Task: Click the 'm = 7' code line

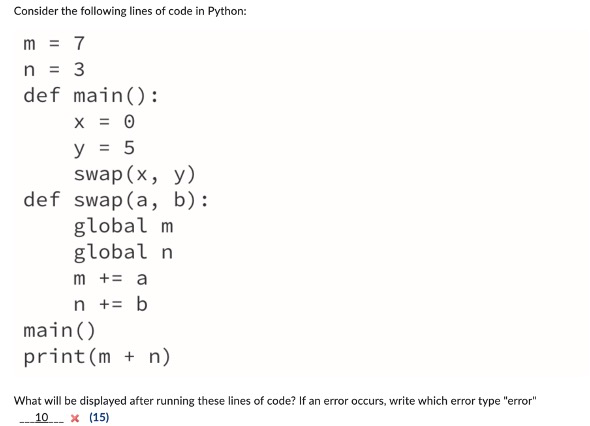Action: tap(54, 44)
